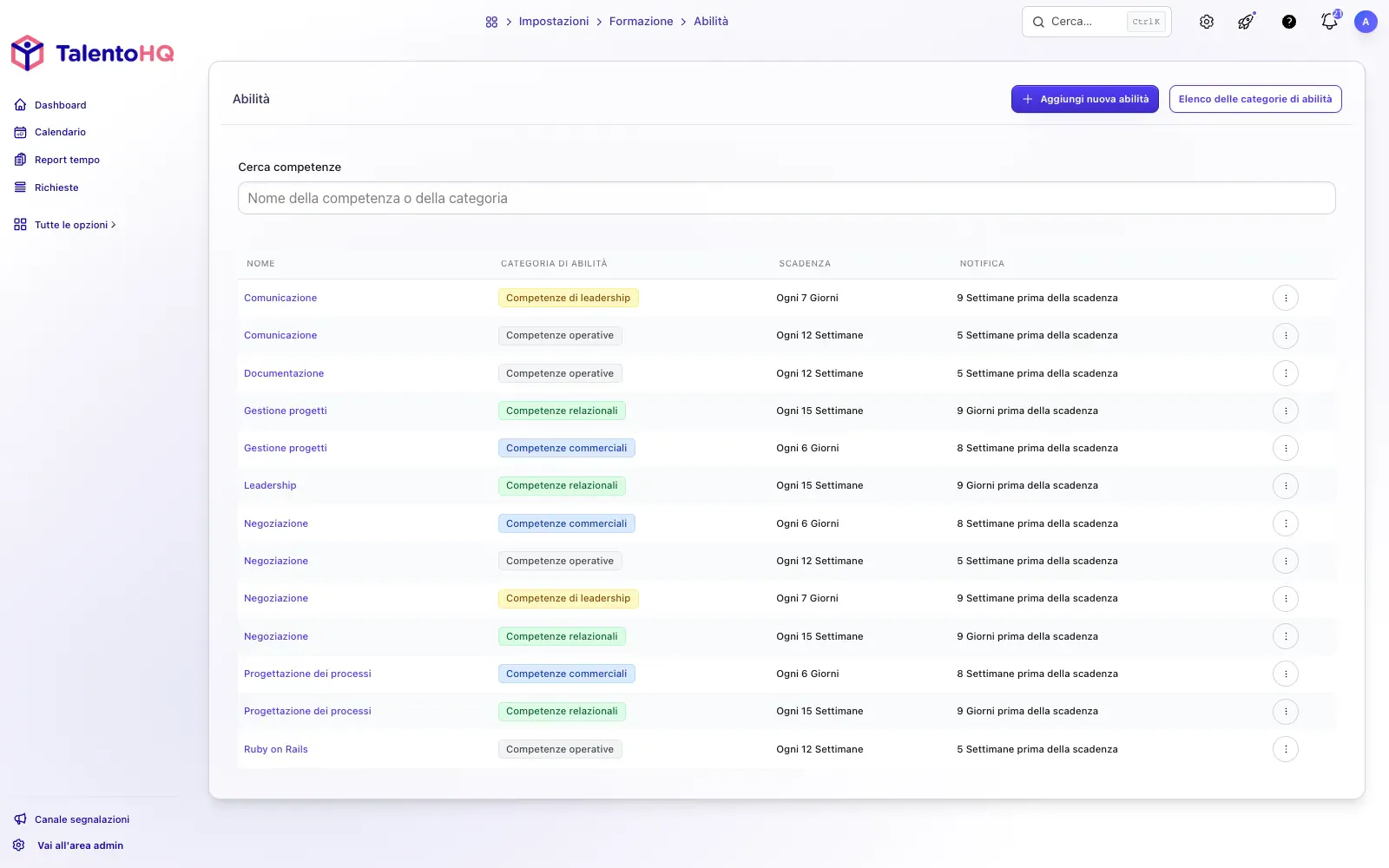
Task: Click the NOTIFICA column header
Action: tap(982, 263)
